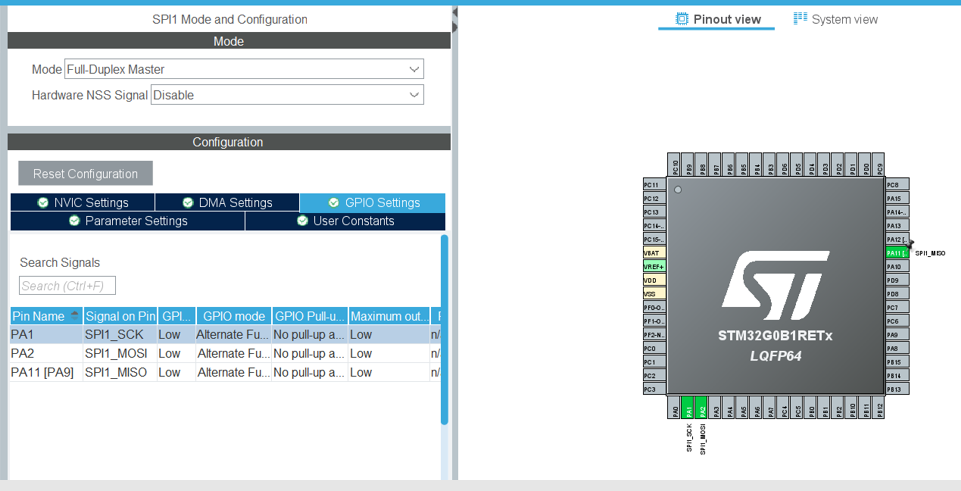Click the PD0 pin on the chip
The width and height of the screenshot is (961, 491).
pos(865,164)
